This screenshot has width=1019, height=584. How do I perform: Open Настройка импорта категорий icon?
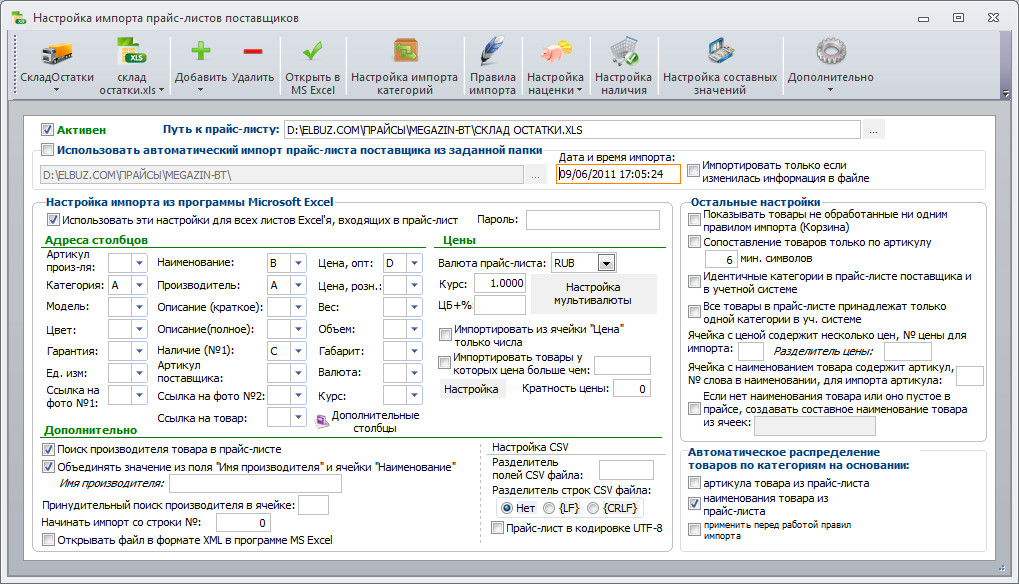click(x=406, y=51)
